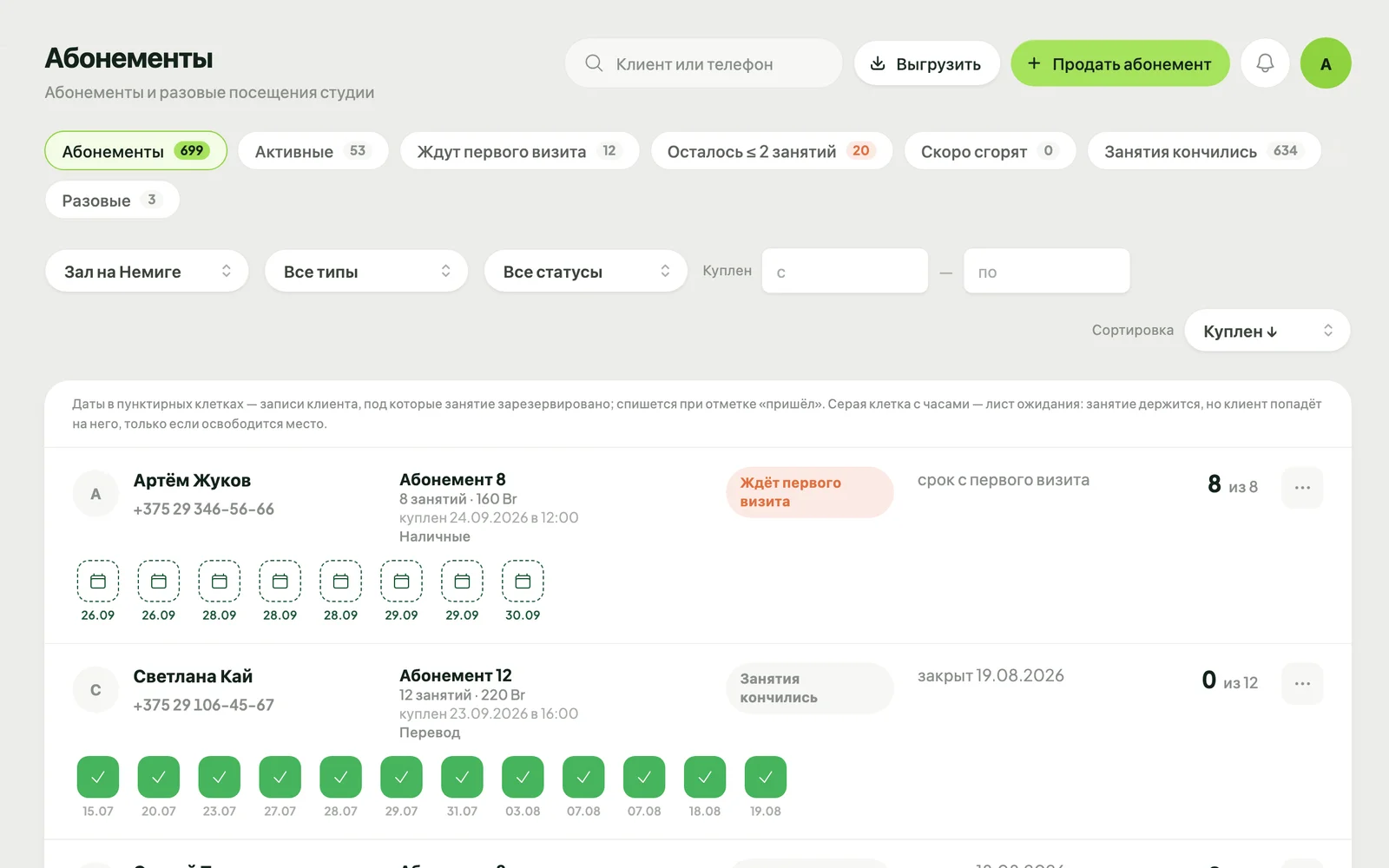Switch to the Активные tab
Image resolution: width=1389 pixels, height=868 pixels.
pyautogui.click(x=313, y=151)
